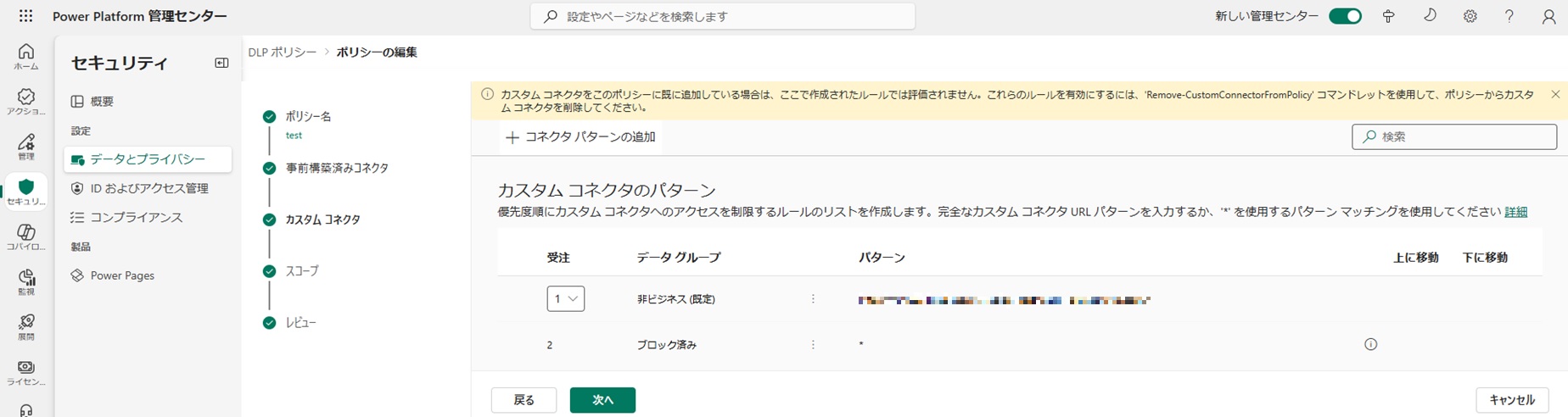Switch to dark mode moon icon

click(1430, 16)
